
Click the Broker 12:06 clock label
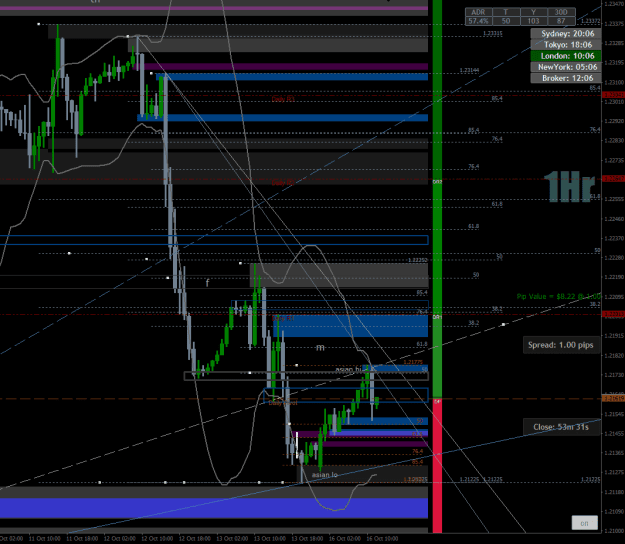click(x=568, y=78)
